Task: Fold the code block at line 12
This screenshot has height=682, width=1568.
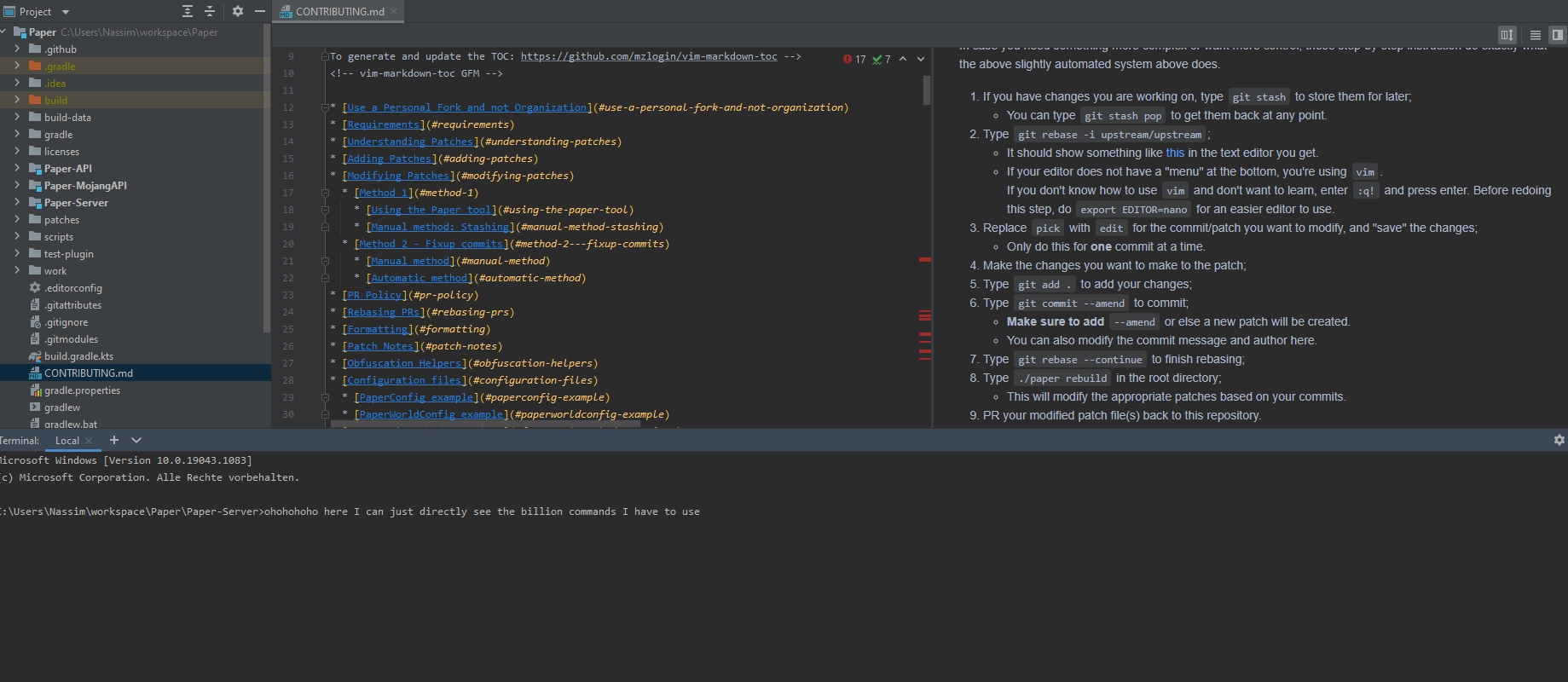Action: coord(325,107)
